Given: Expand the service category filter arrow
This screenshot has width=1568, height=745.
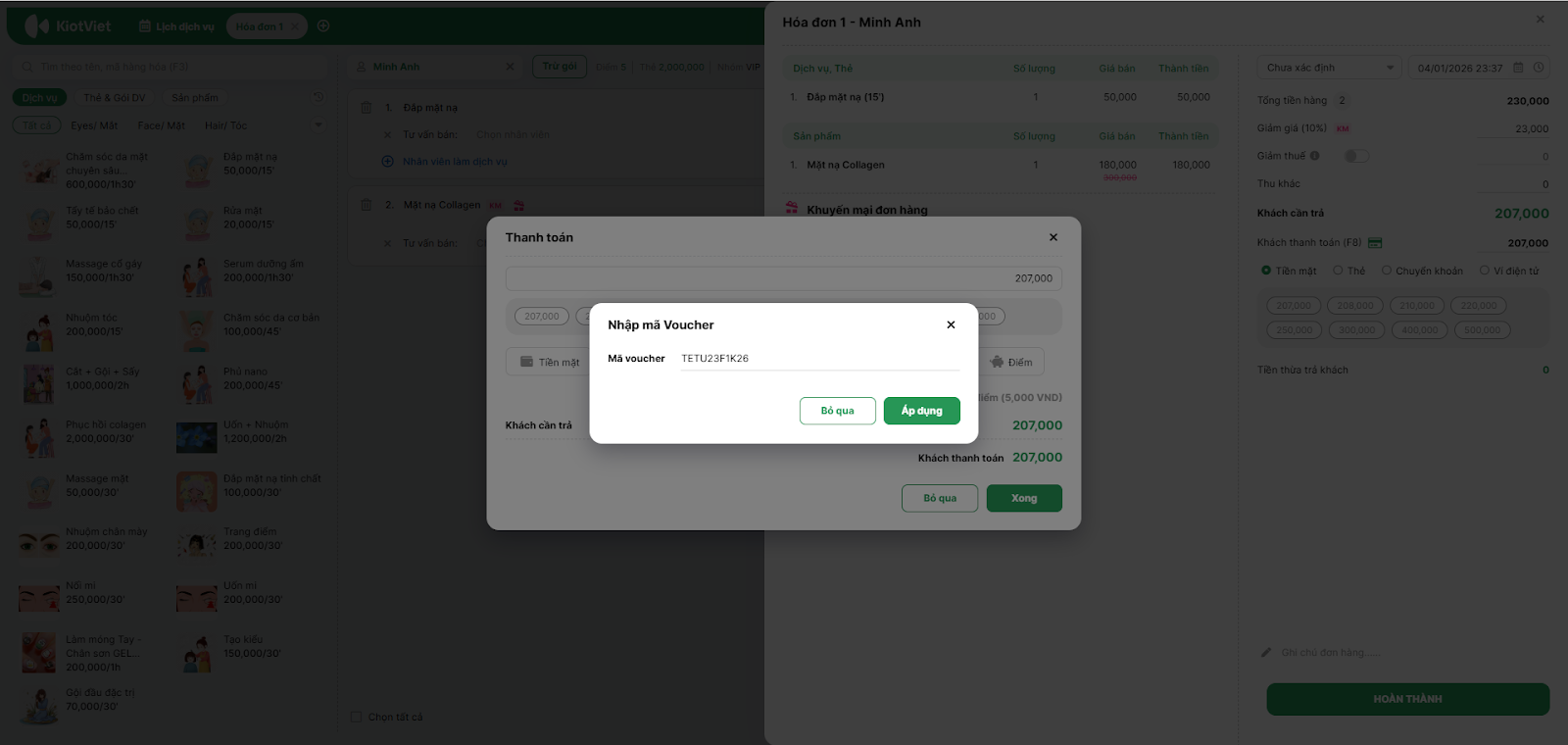Looking at the screenshot, I should (318, 125).
